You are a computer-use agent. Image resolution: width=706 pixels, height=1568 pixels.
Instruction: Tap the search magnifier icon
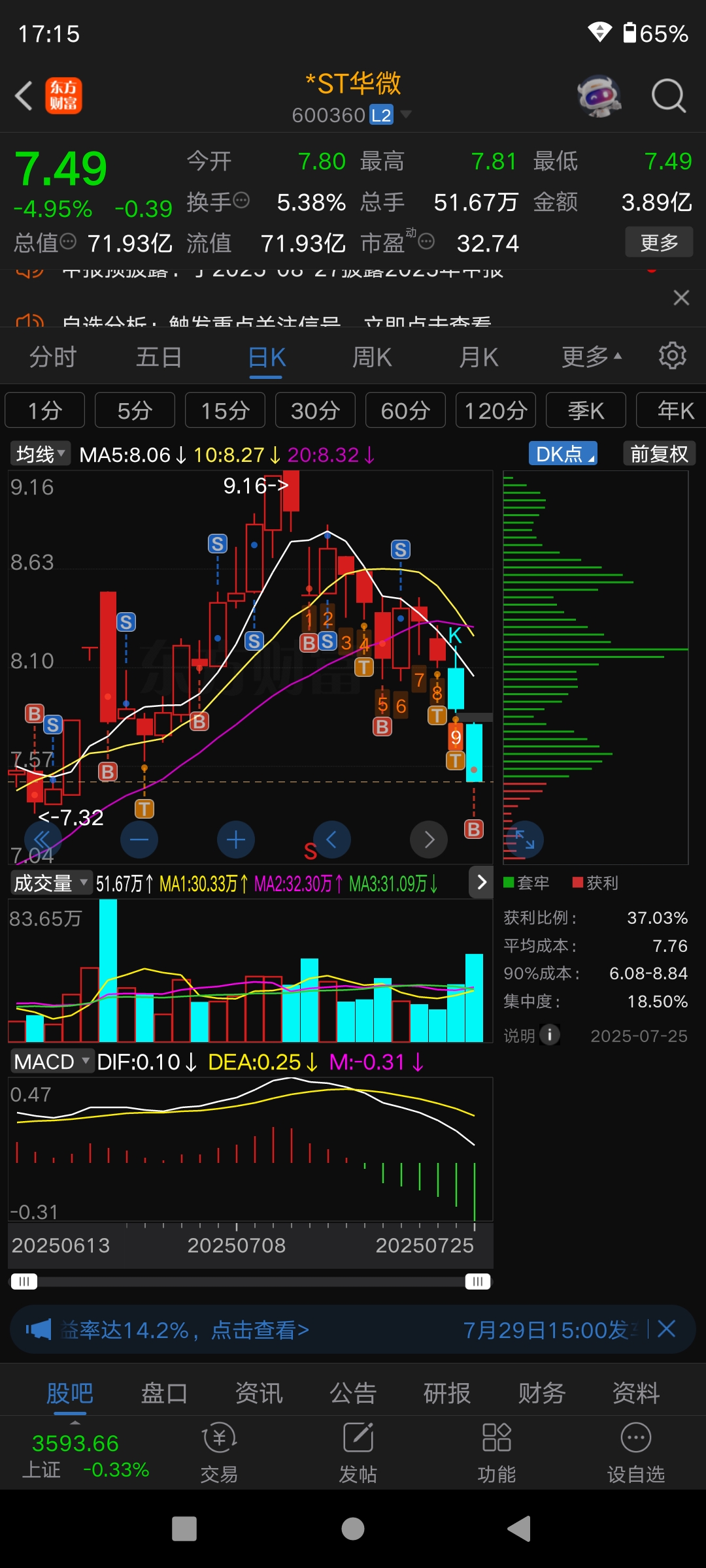click(x=668, y=96)
